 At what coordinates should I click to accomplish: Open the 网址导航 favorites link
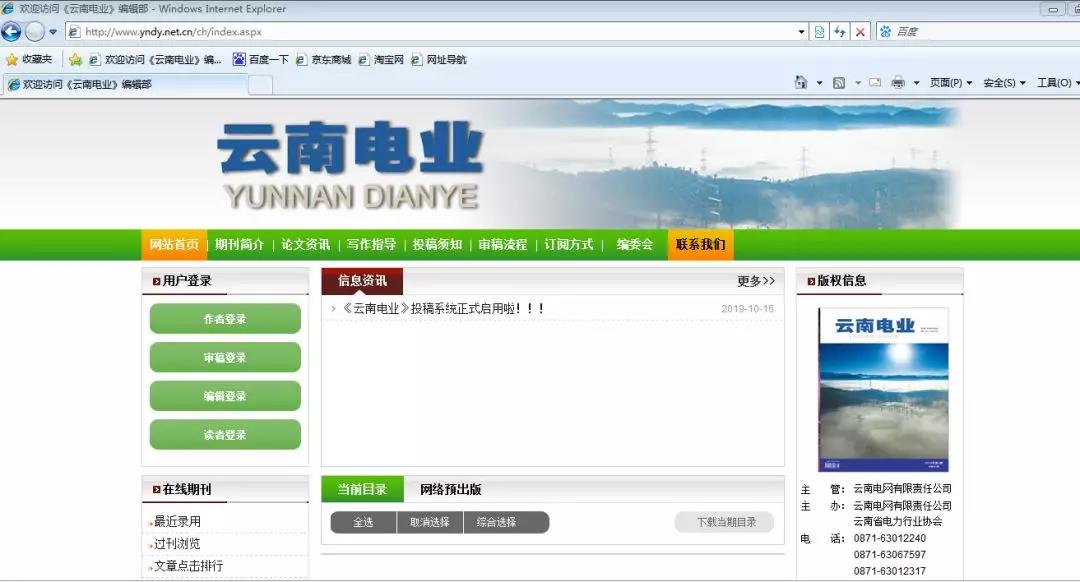point(439,59)
